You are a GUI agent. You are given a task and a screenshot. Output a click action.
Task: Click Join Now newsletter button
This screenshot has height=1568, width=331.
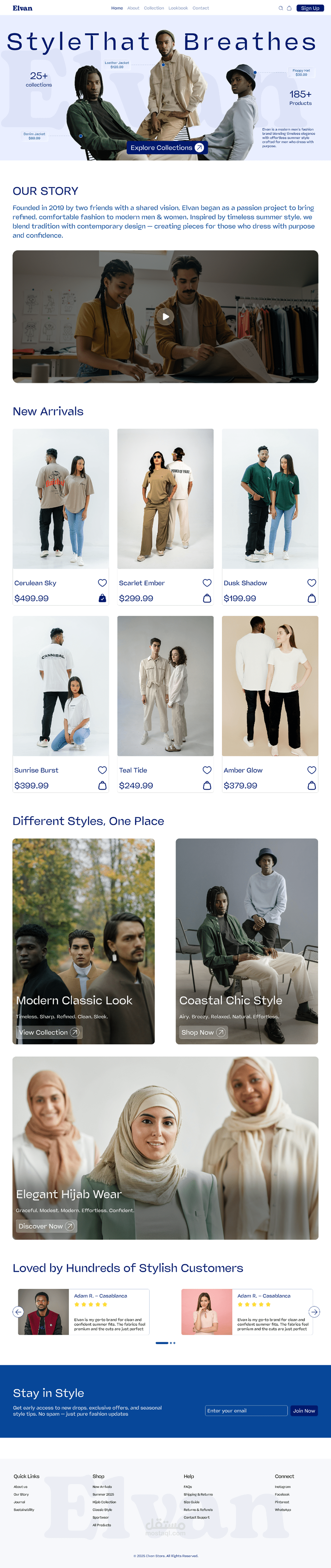point(304,1410)
